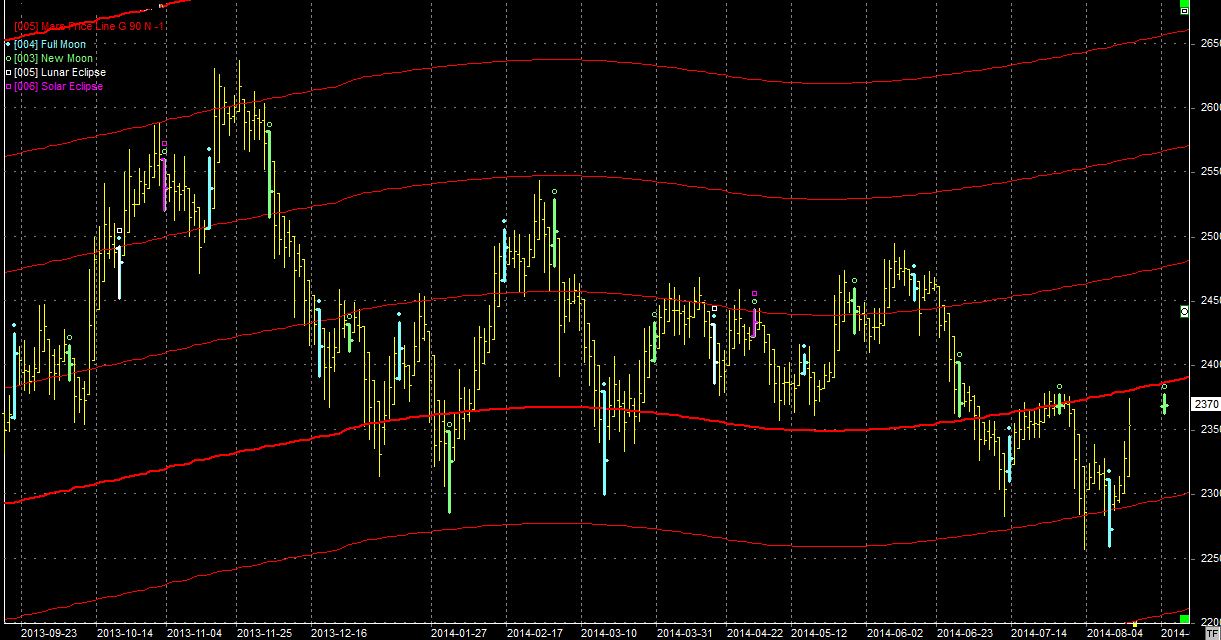Click the 2014-03-10 date label

point(610,633)
